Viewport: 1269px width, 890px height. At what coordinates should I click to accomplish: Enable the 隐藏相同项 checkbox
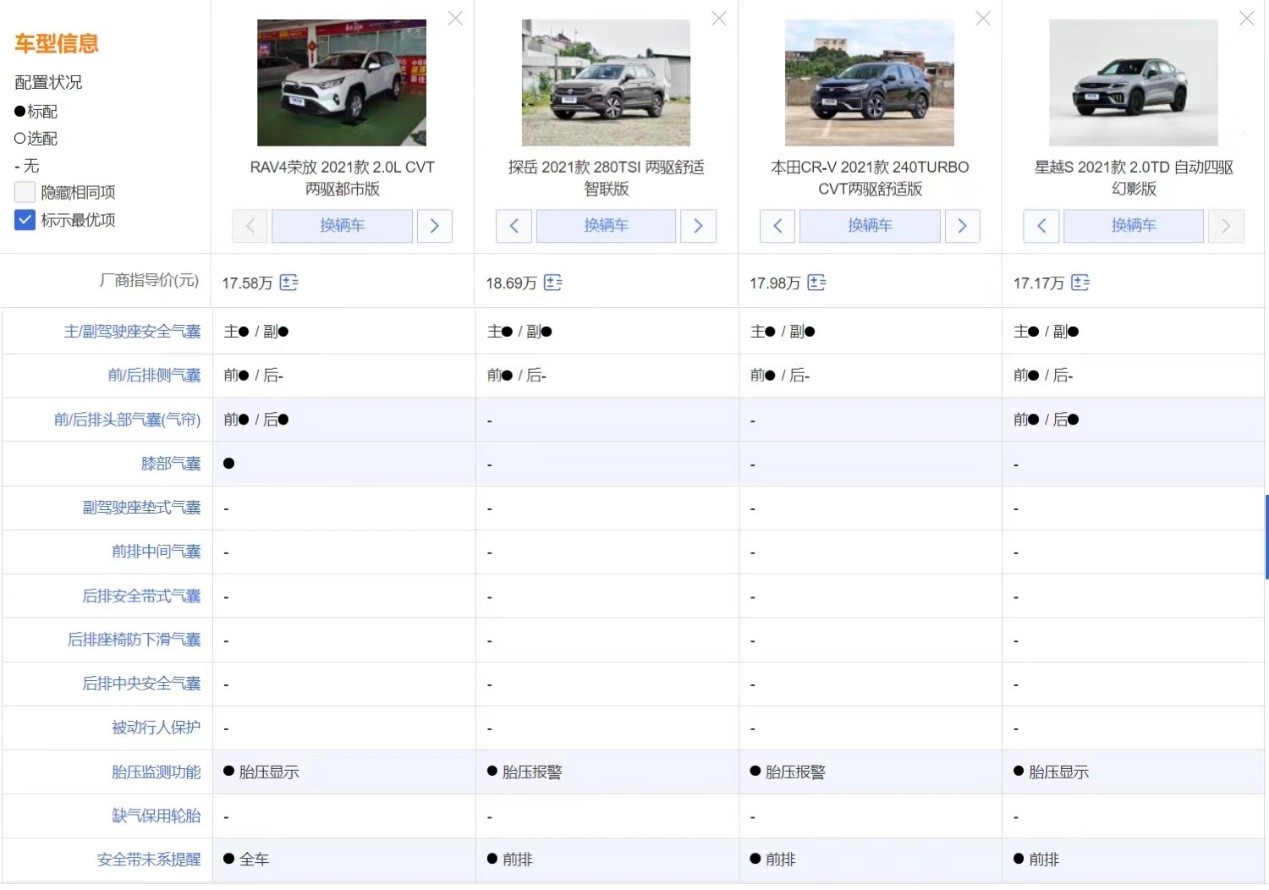(x=23, y=192)
